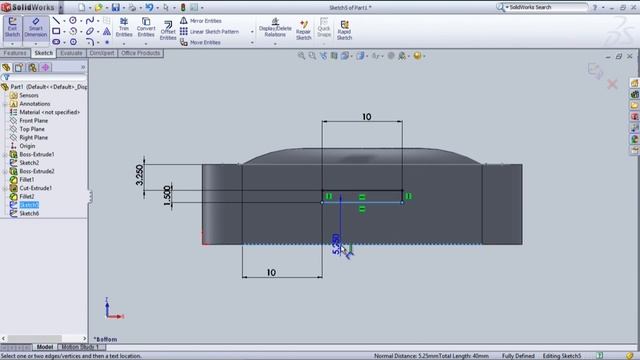640x360 pixels.
Task: Click the Undo icon
Action: (149, 7)
